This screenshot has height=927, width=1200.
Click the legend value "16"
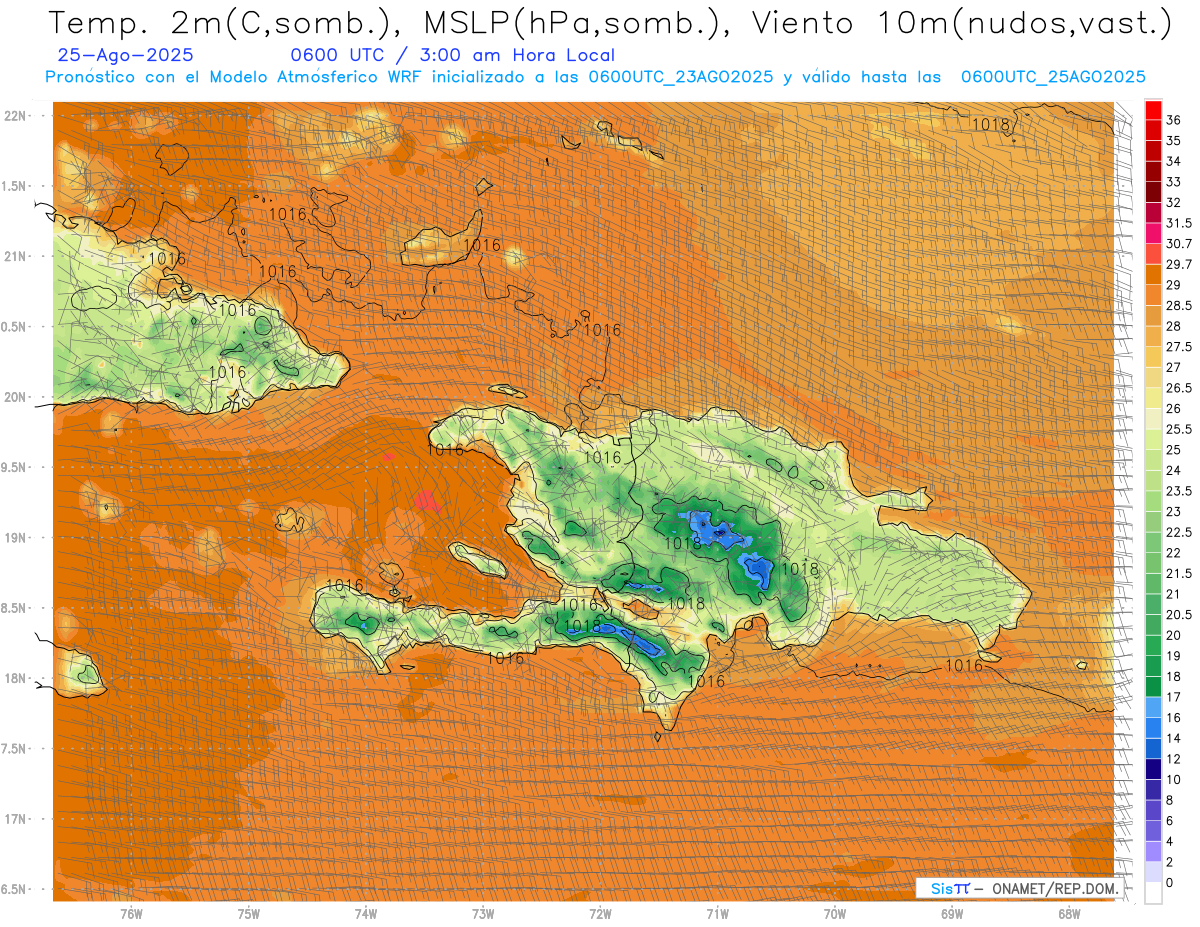1174,718
